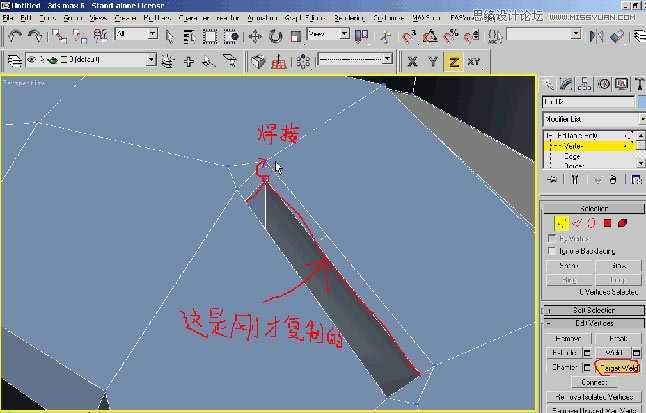
Task: Activate the Select and Scale tool
Action: tap(295, 37)
